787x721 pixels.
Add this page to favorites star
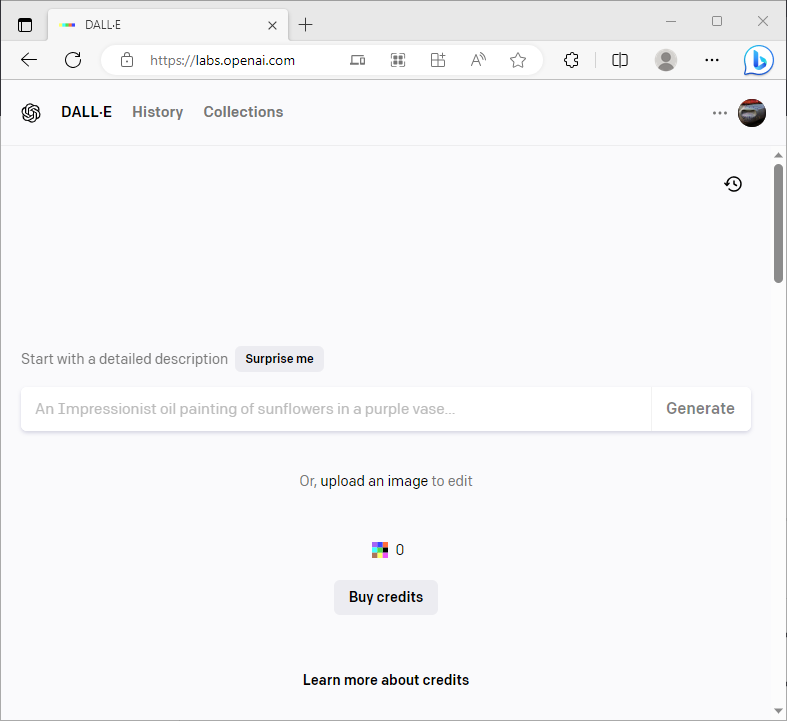(518, 60)
